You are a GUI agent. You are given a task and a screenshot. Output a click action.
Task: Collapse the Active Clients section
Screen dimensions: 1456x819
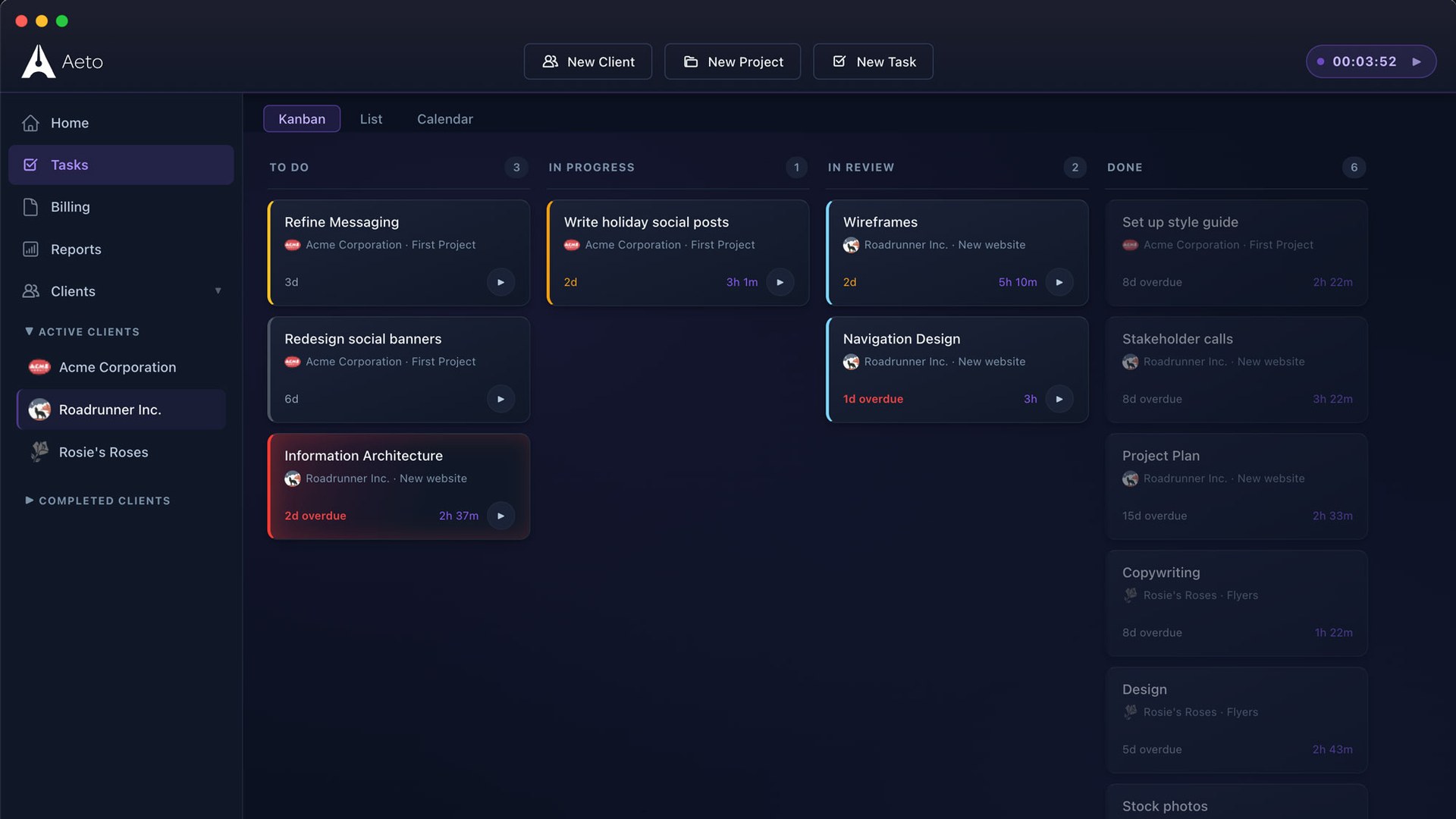coord(82,332)
